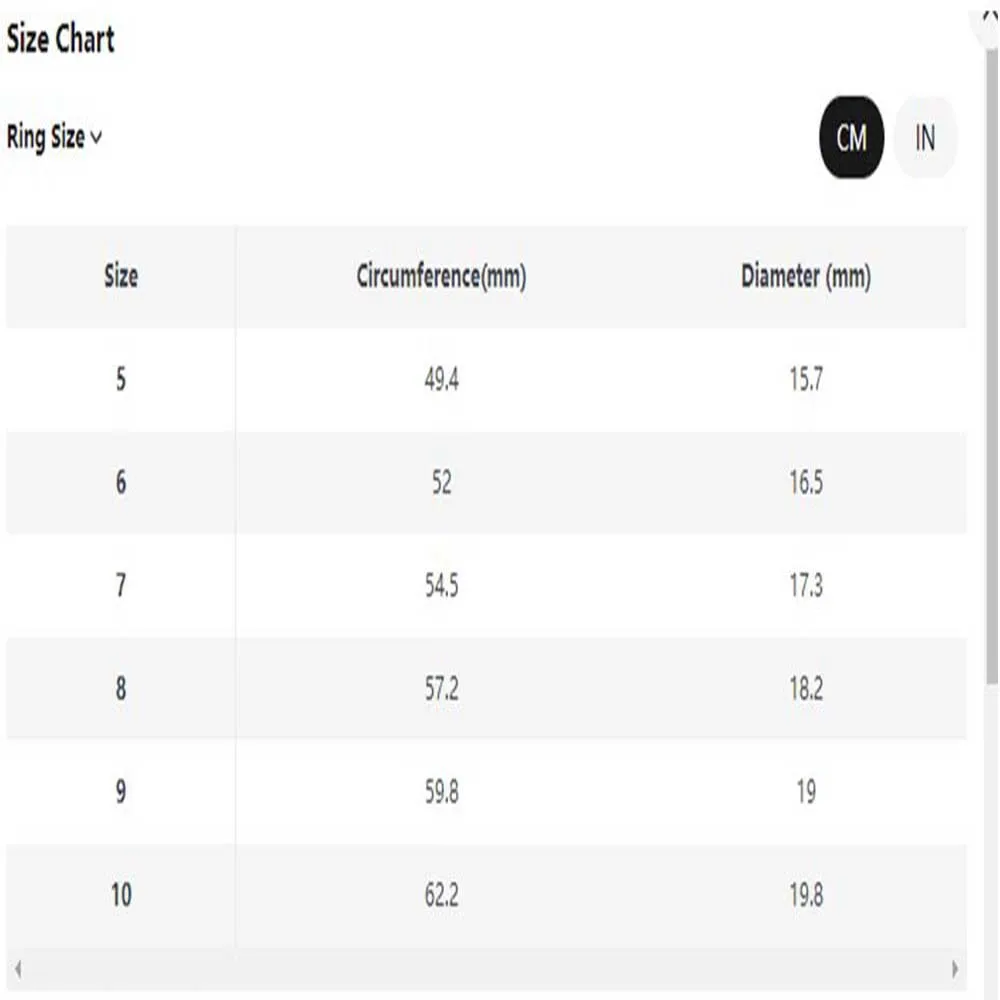Click the vertical scrollbar thumb
The width and height of the screenshot is (1000, 1000).
point(992,367)
